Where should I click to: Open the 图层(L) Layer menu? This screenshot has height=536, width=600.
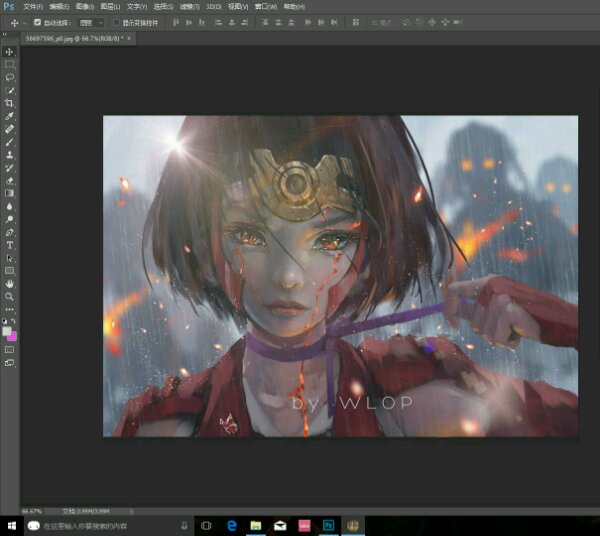tap(110, 7)
